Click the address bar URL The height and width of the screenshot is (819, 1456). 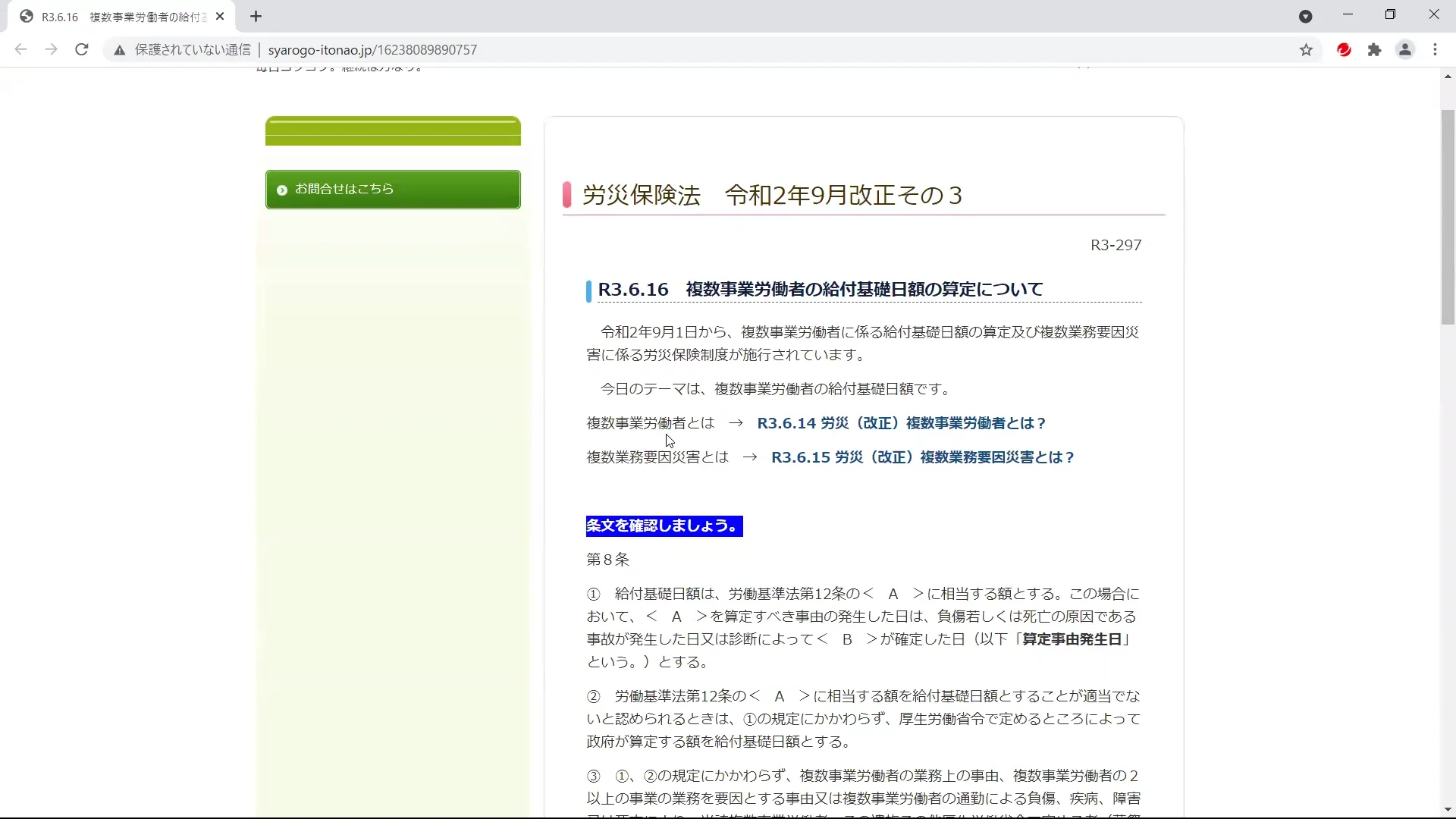pos(372,50)
